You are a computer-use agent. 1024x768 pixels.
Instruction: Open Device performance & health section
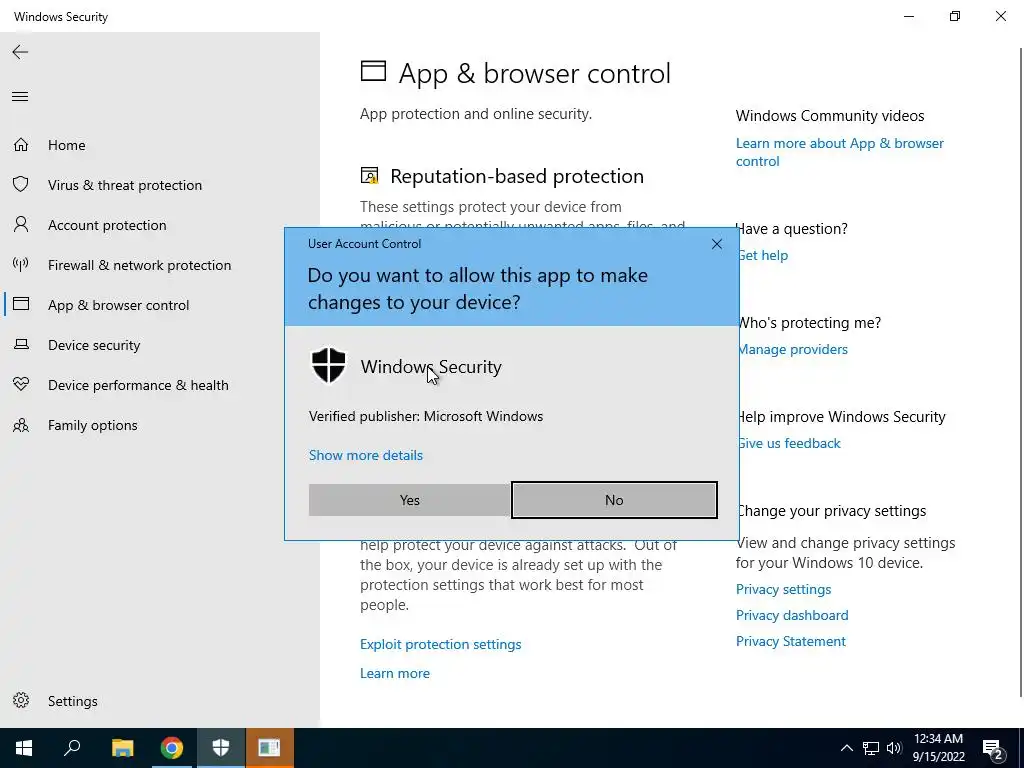[138, 385]
